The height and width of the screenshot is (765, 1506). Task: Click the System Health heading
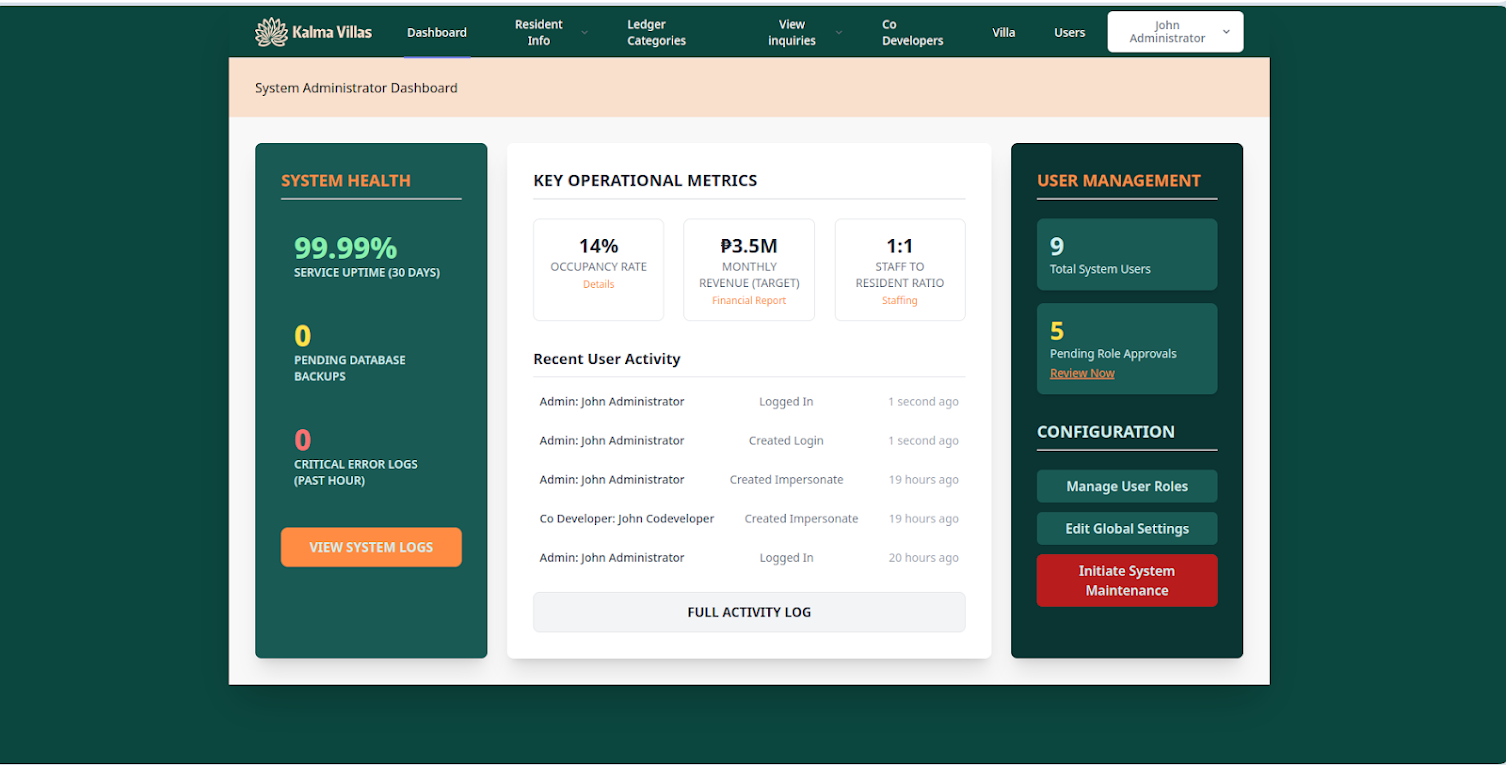click(x=346, y=181)
